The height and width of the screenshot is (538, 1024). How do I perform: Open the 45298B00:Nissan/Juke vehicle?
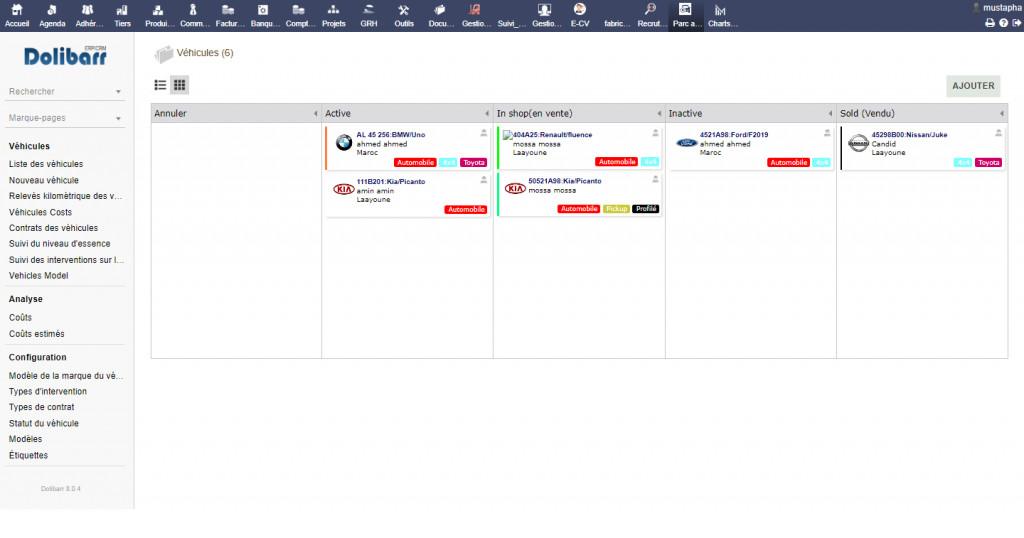tap(909, 134)
